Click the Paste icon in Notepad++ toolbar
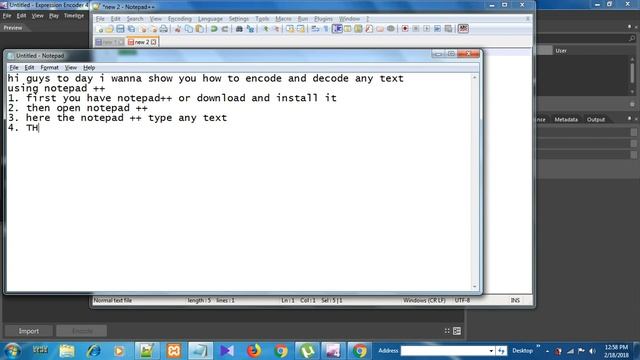This screenshot has width=640, height=360. point(200,29)
